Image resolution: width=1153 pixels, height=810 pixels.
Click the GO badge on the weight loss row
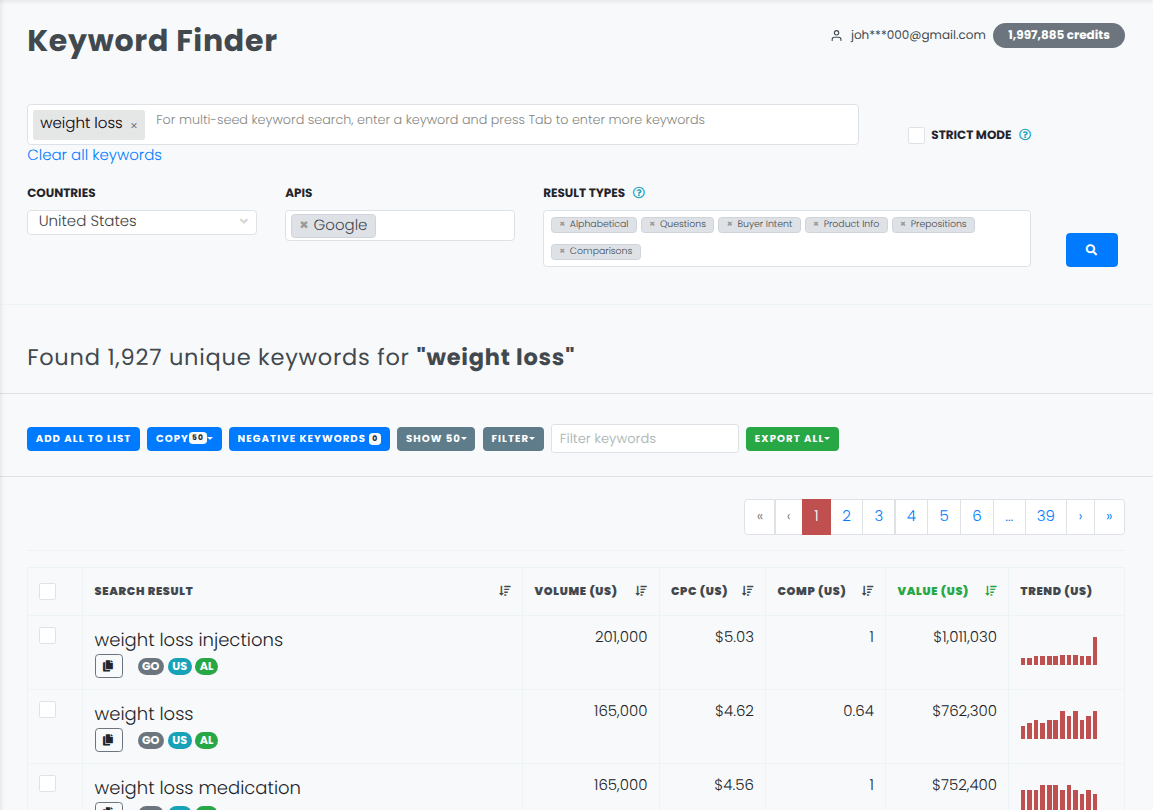tap(150, 740)
